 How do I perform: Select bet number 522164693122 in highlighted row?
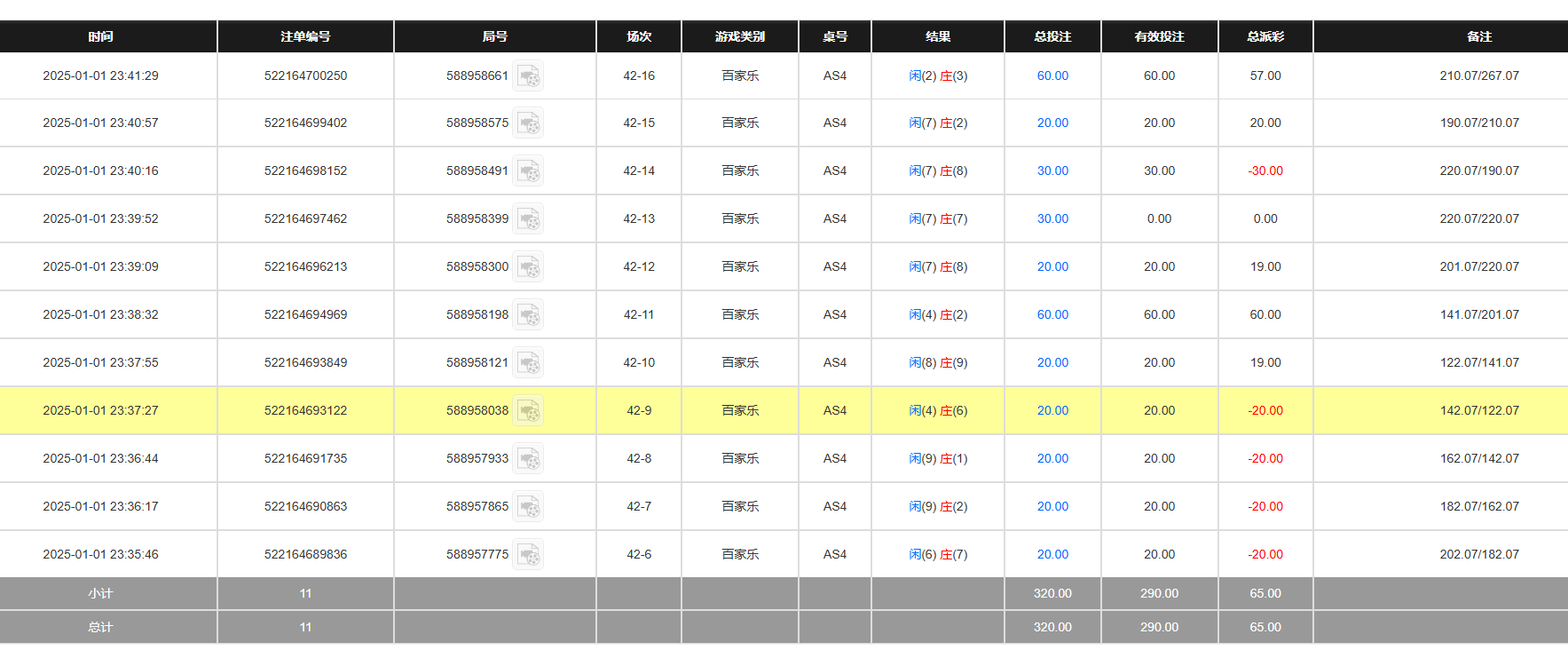point(305,411)
